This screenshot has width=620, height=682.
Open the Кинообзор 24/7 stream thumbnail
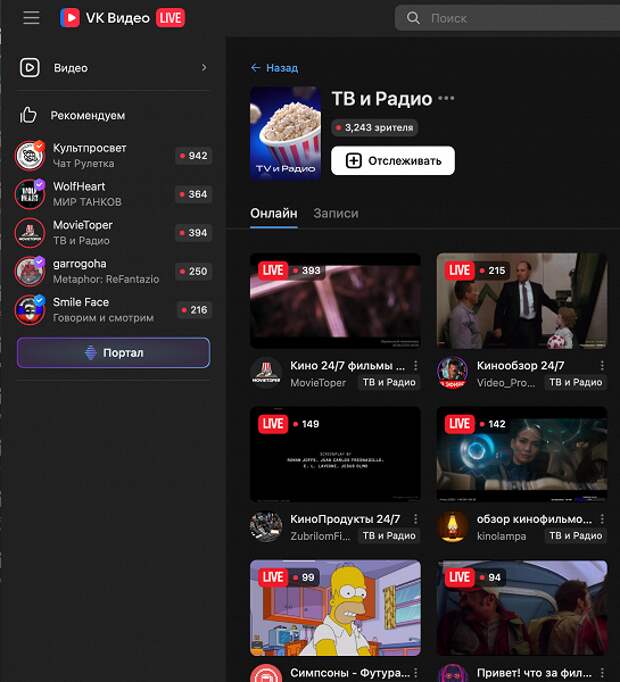tap(522, 301)
